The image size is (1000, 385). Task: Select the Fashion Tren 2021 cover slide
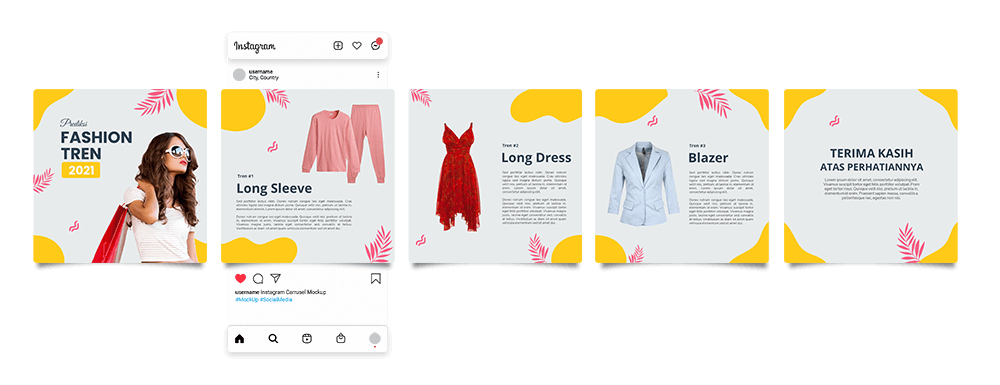[120, 176]
